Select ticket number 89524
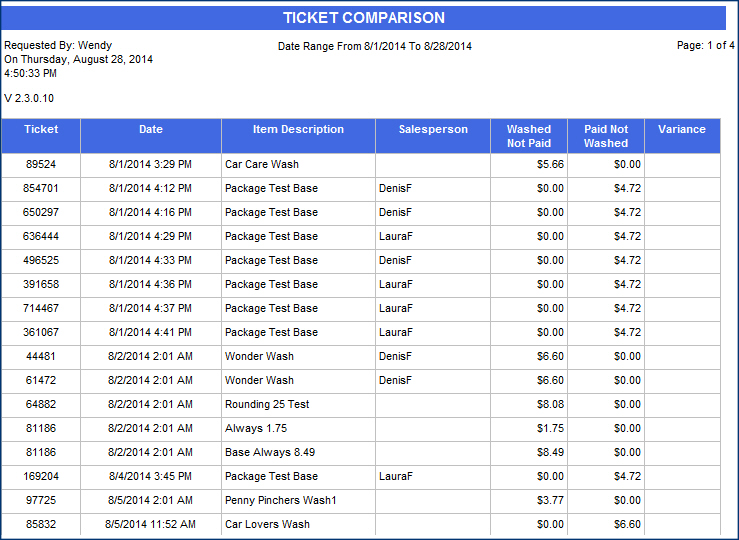 click(x=41, y=164)
